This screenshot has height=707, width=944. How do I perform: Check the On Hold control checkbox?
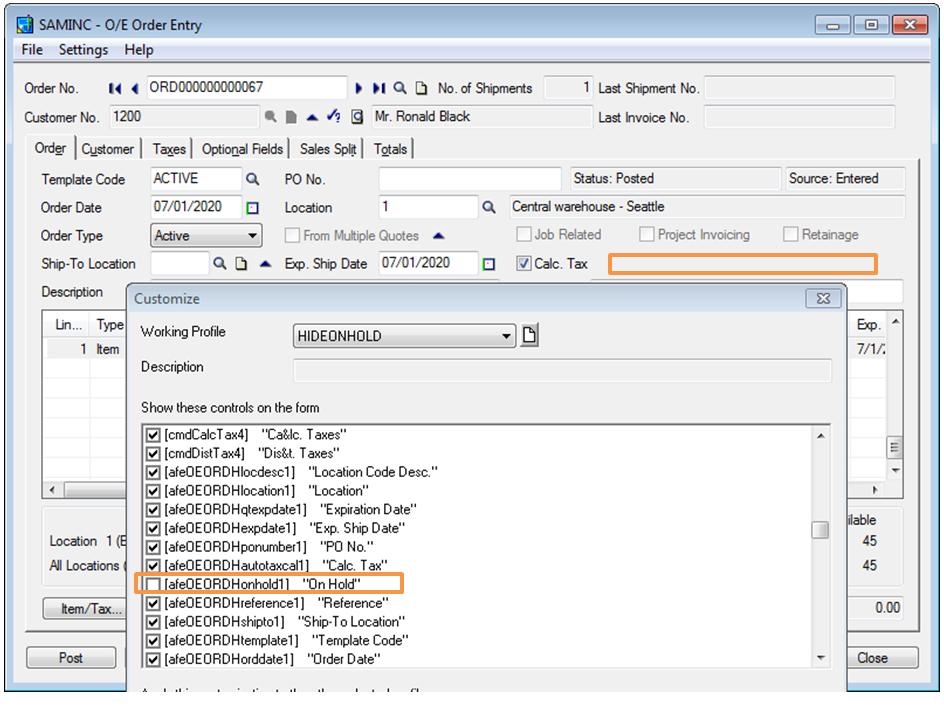click(x=153, y=584)
